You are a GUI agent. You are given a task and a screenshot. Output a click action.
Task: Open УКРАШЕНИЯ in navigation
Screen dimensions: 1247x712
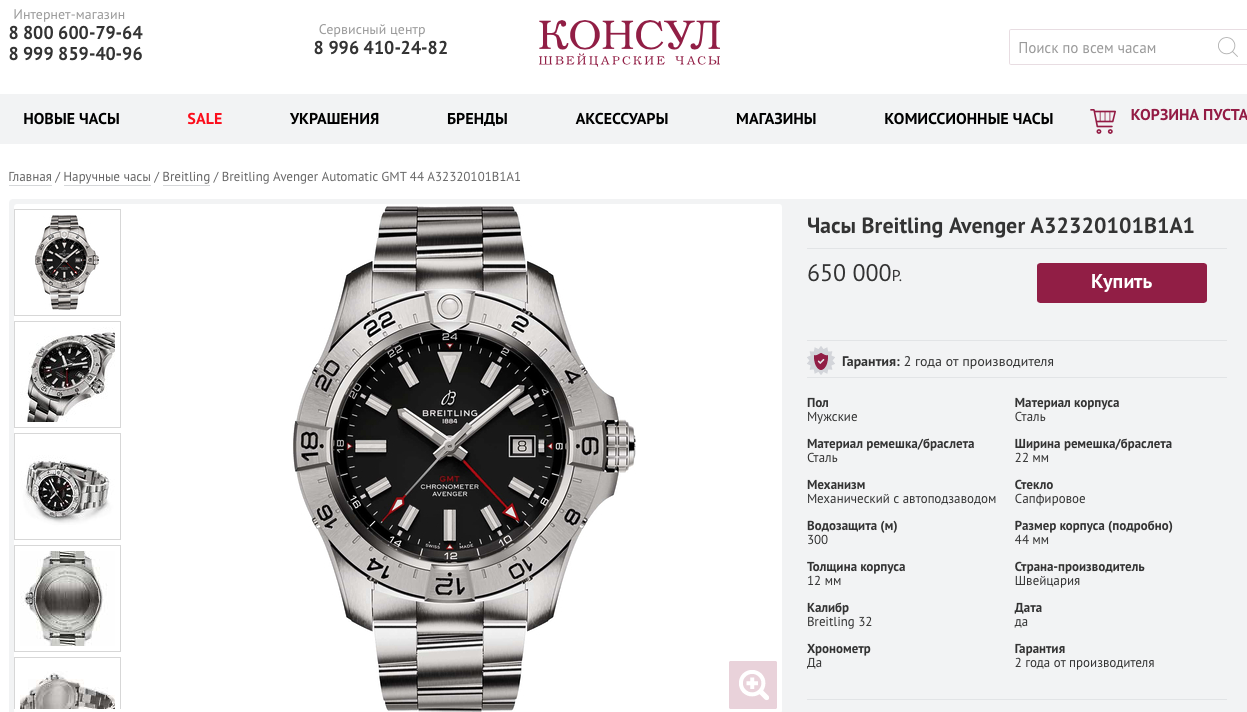tap(334, 119)
